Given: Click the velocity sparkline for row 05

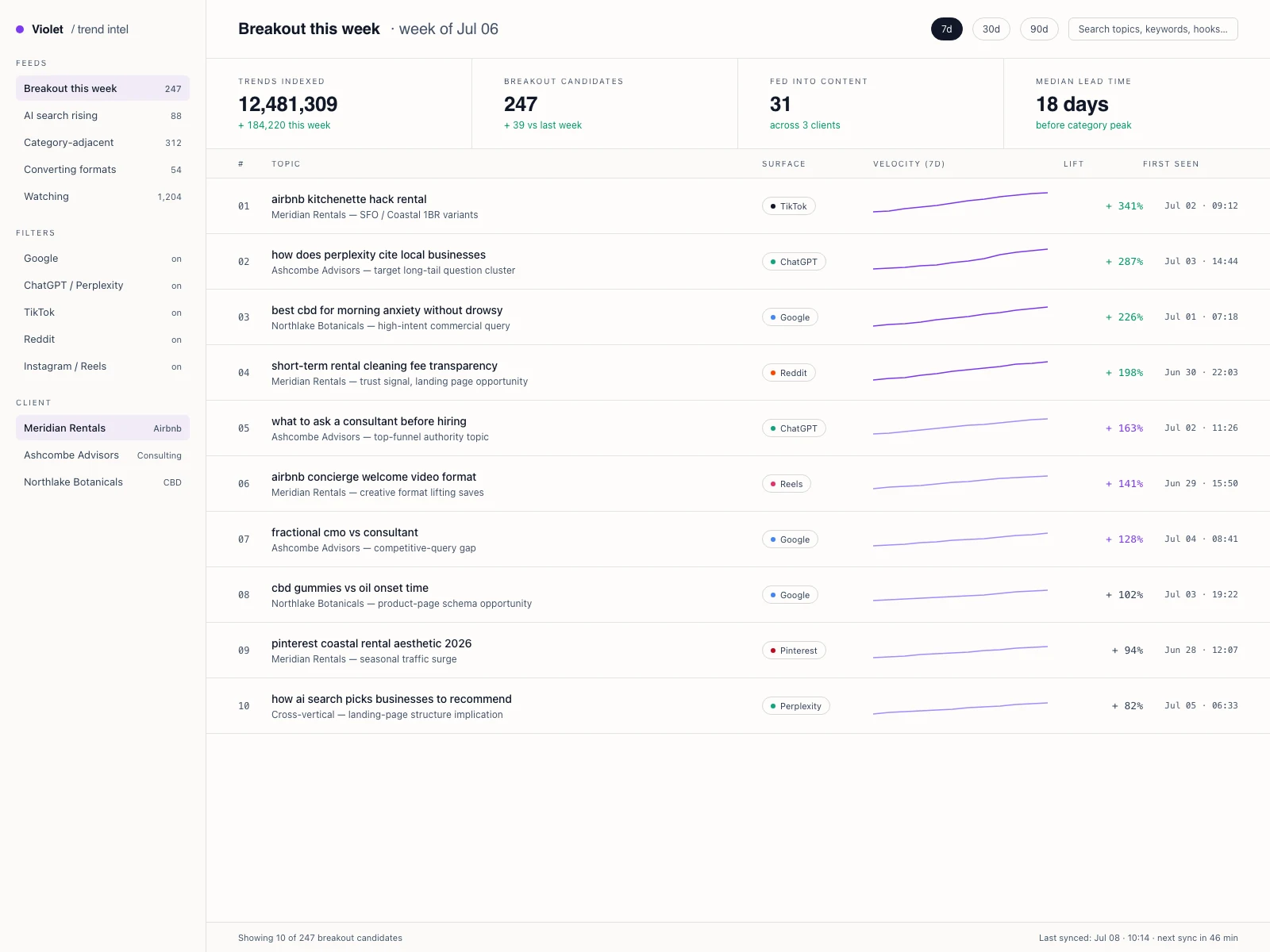Looking at the screenshot, I should click(960, 427).
